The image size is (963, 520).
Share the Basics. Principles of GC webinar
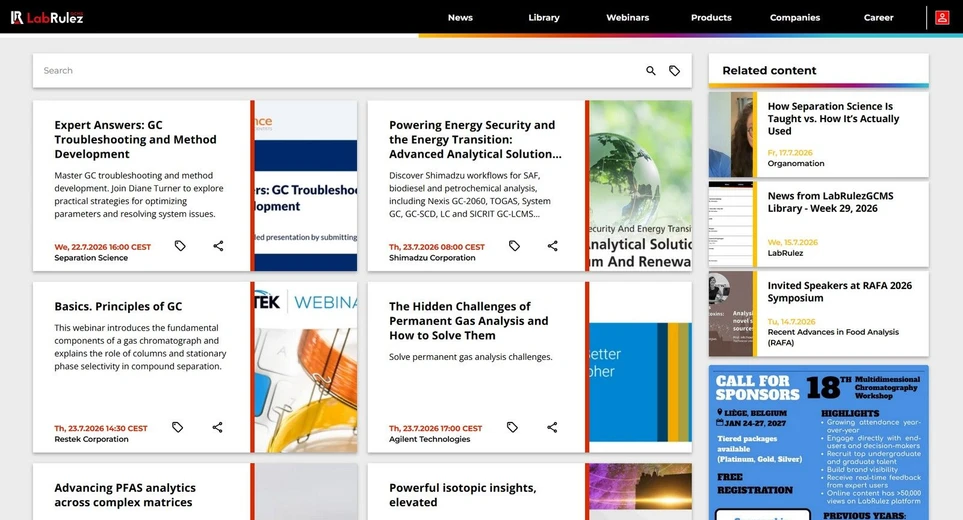217,427
